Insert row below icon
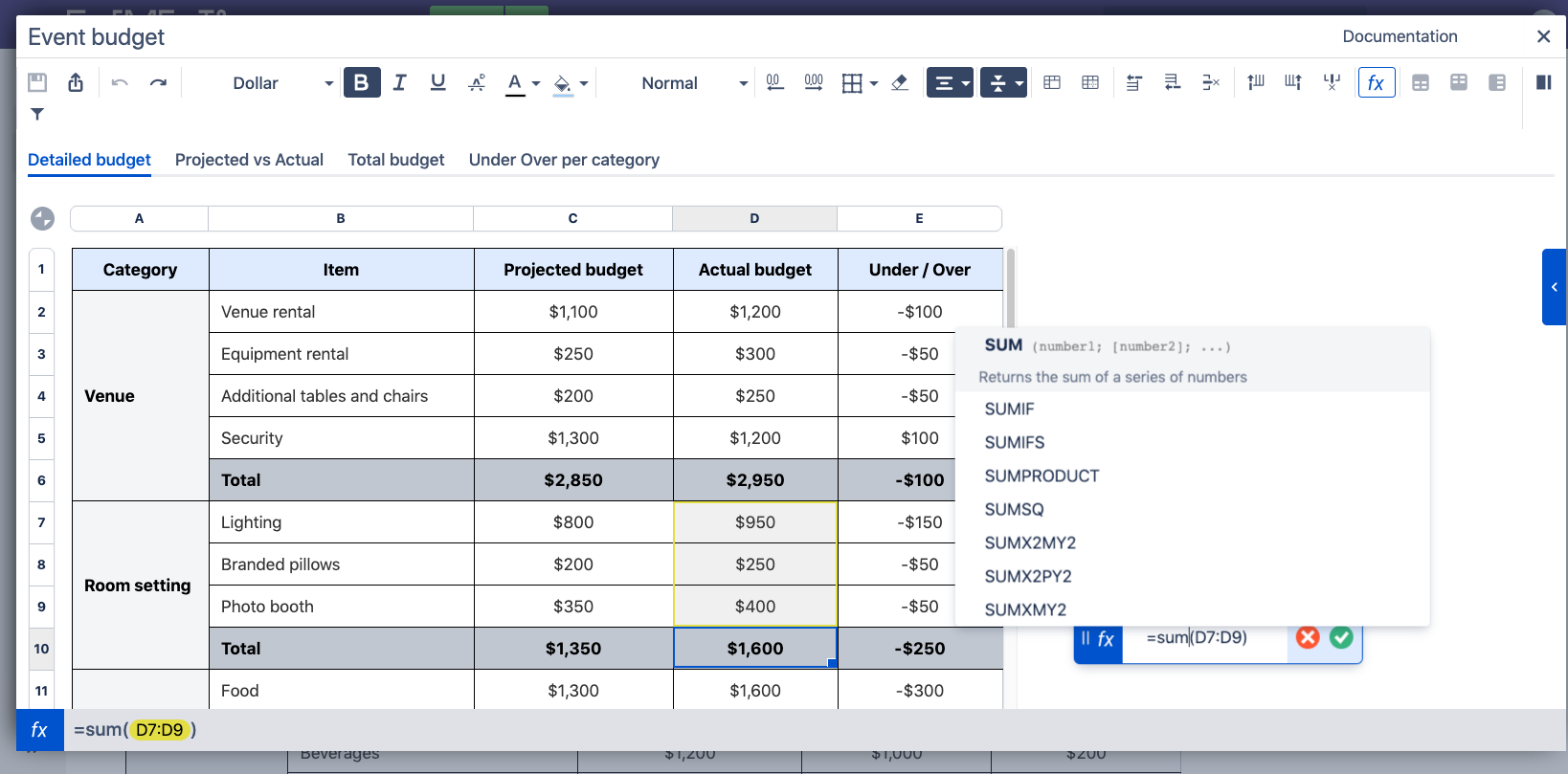The width and height of the screenshot is (1568, 774). coord(1173,82)
